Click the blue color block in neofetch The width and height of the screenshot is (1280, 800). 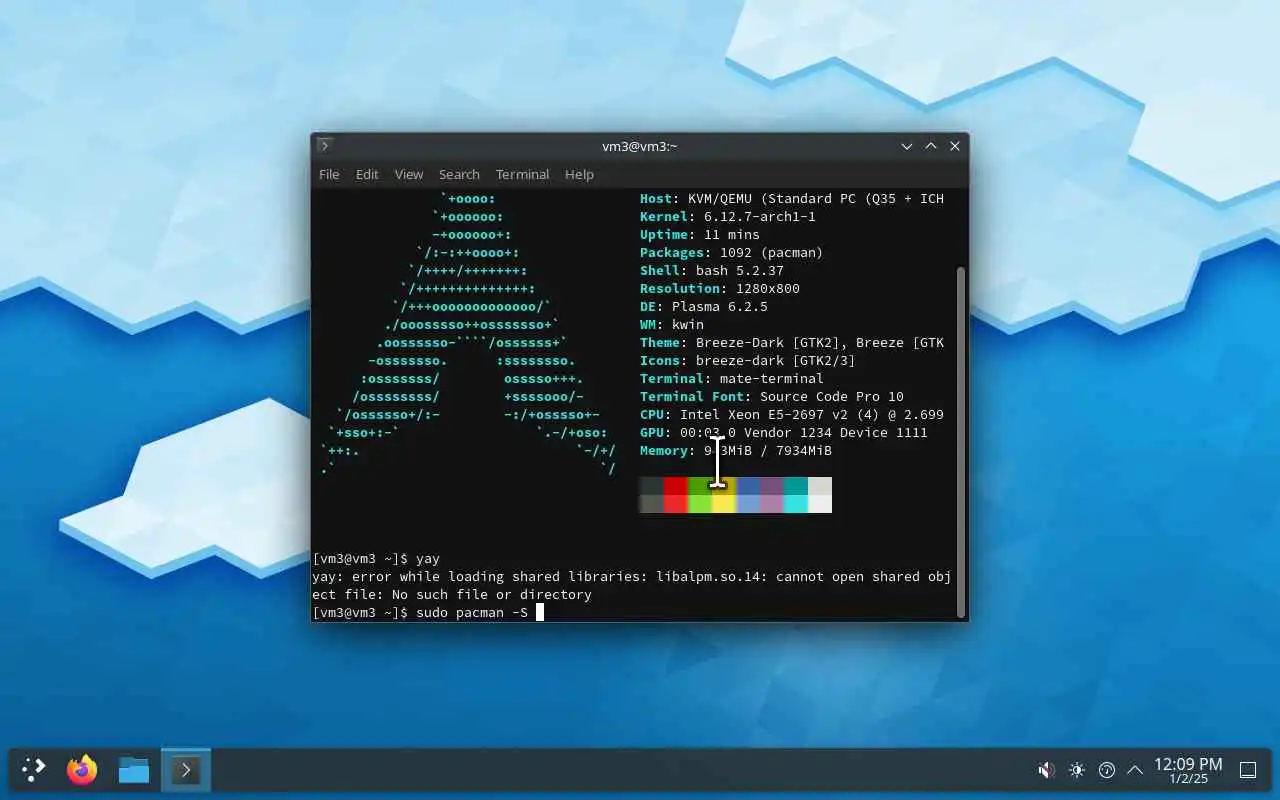[x=748, y=495]
